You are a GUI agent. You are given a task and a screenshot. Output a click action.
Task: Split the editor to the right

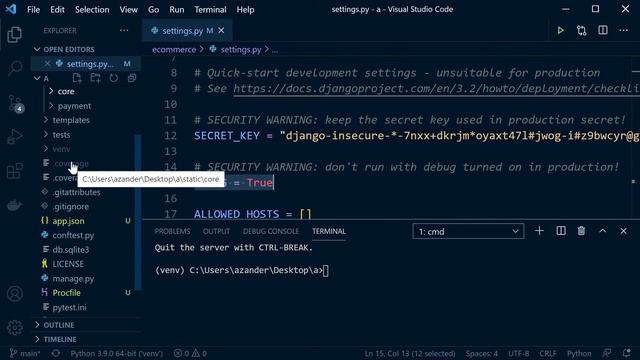[603, 31]
